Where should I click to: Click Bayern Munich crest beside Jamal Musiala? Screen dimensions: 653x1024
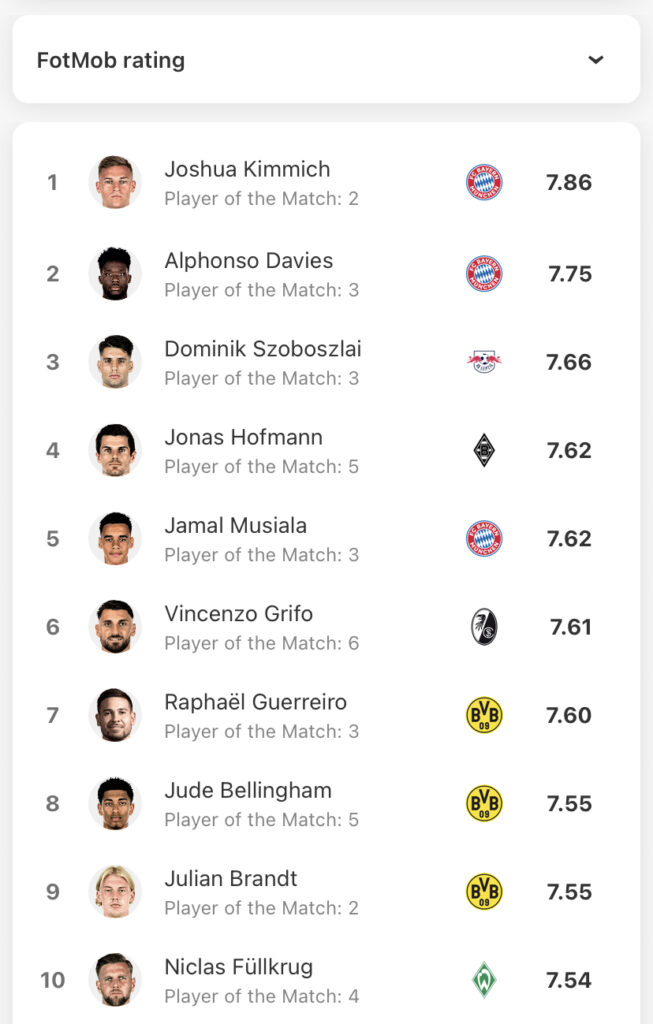click(x=484, y=539)
